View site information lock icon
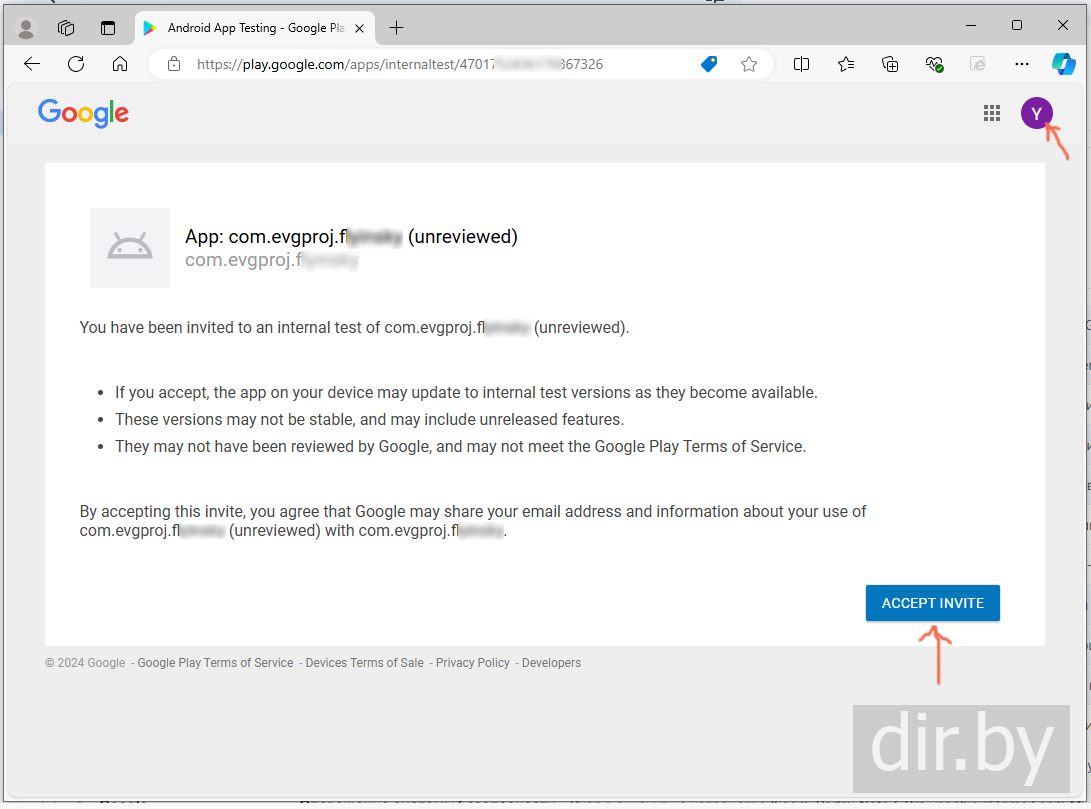This screenshot has height=809, width=1091. pyautogui.click(x=174, y=65)
